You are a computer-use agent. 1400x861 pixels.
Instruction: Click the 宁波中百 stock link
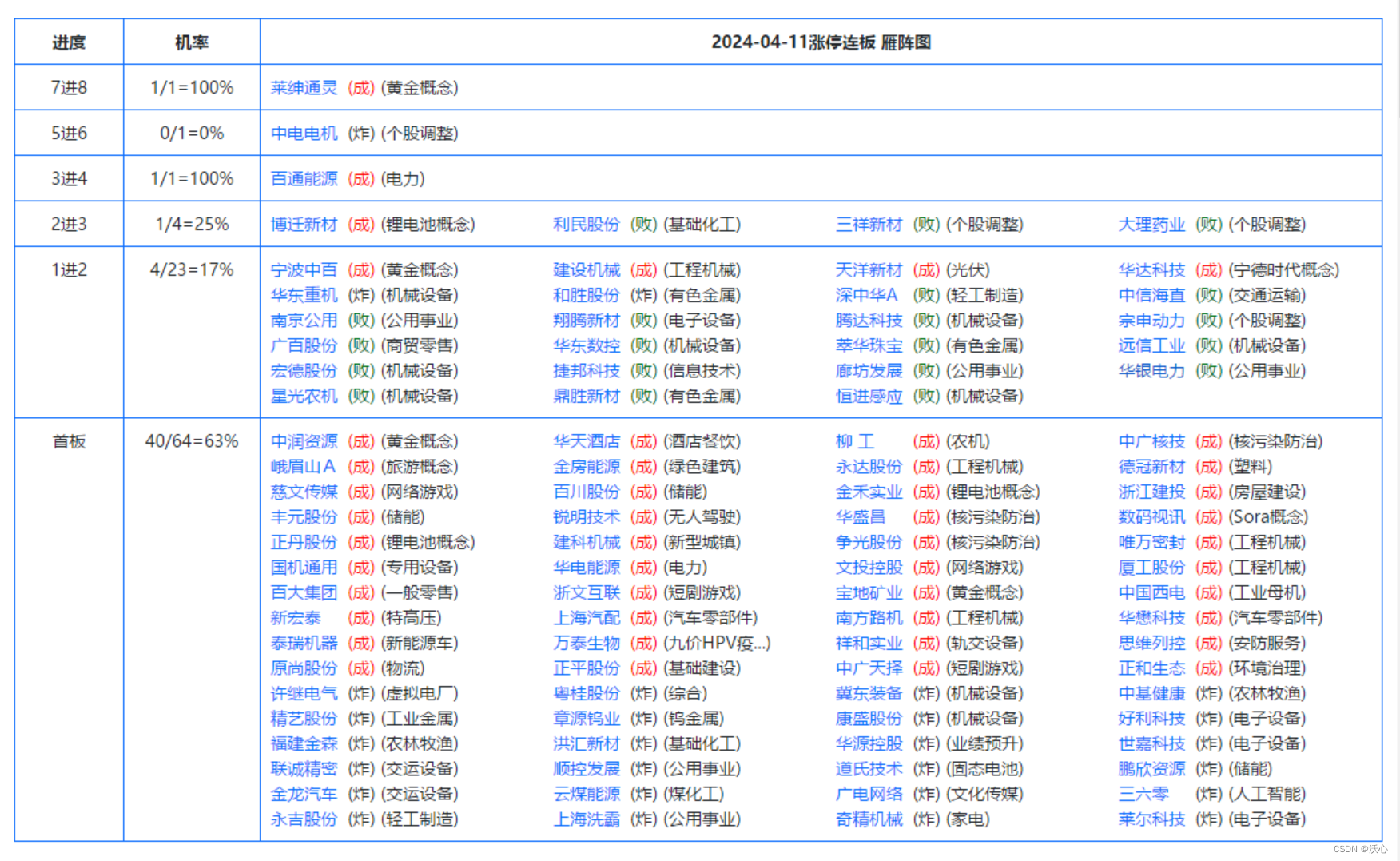(304, 270)
